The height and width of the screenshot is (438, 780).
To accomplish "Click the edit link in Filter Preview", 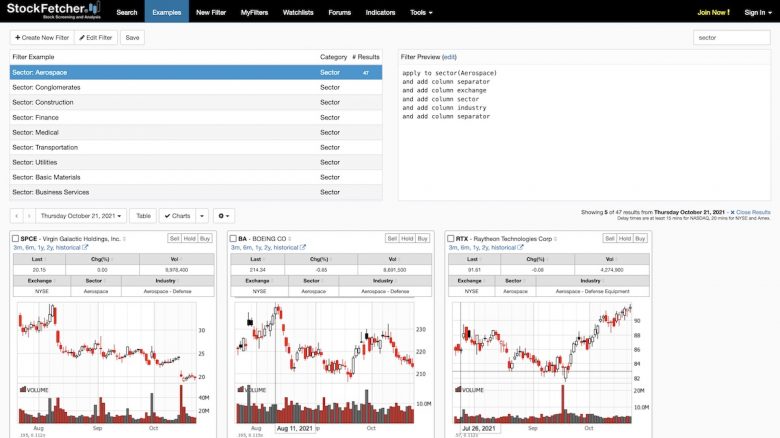I will [449, 57].
